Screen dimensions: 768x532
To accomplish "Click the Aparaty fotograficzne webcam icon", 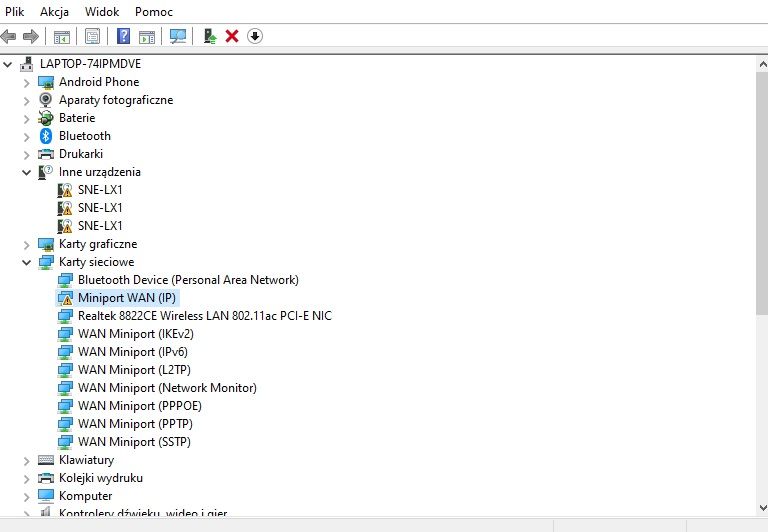I will point(46,100).
